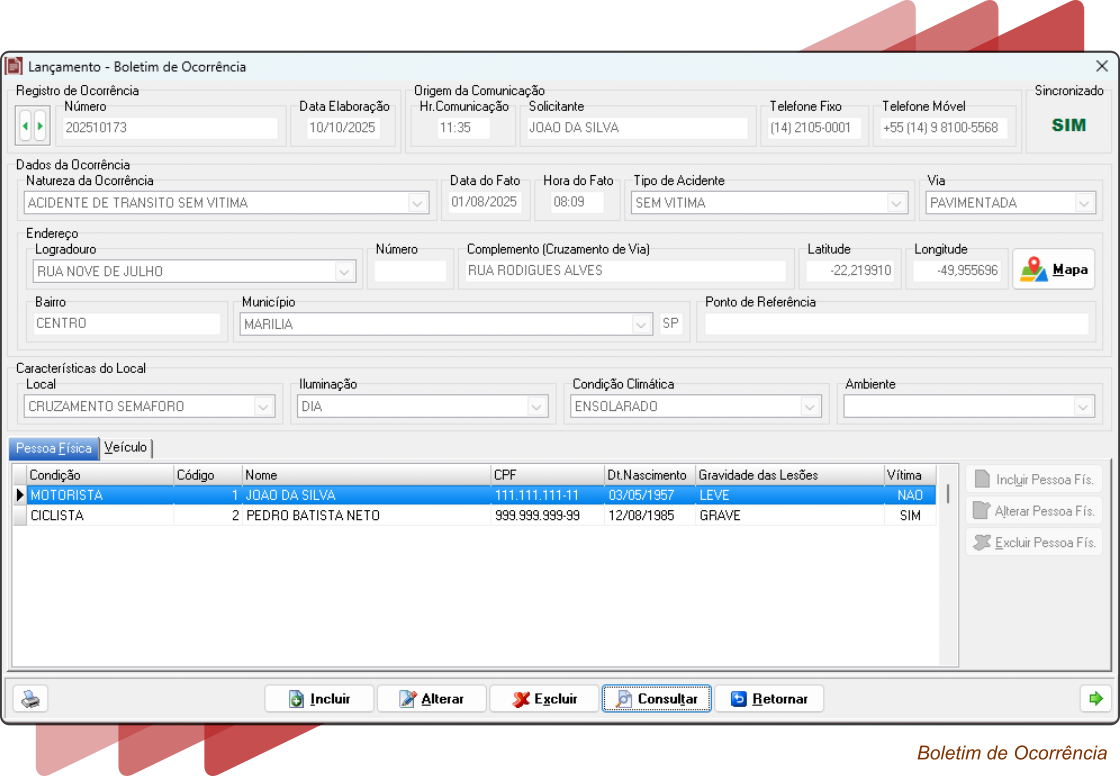Click the Ponto de Referência field
The image size is (1120, 776).
895,324
